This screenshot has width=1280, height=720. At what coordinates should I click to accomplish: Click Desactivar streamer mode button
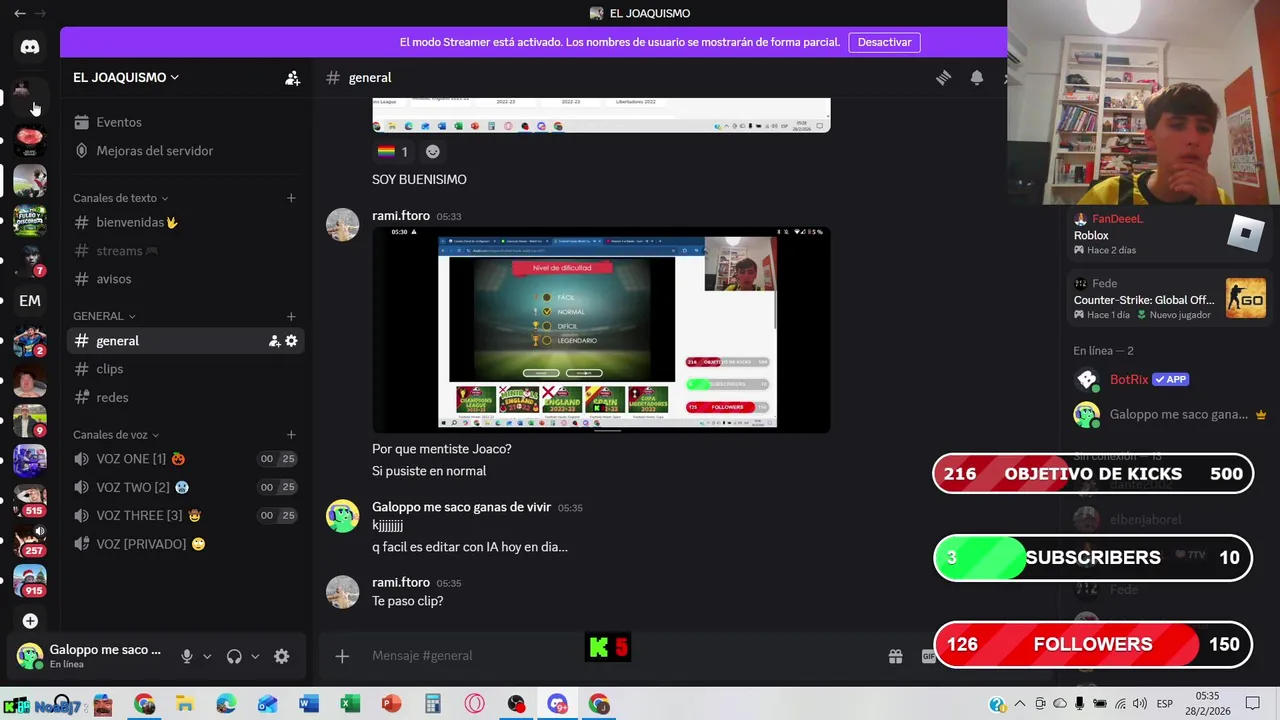coord(884,42)
